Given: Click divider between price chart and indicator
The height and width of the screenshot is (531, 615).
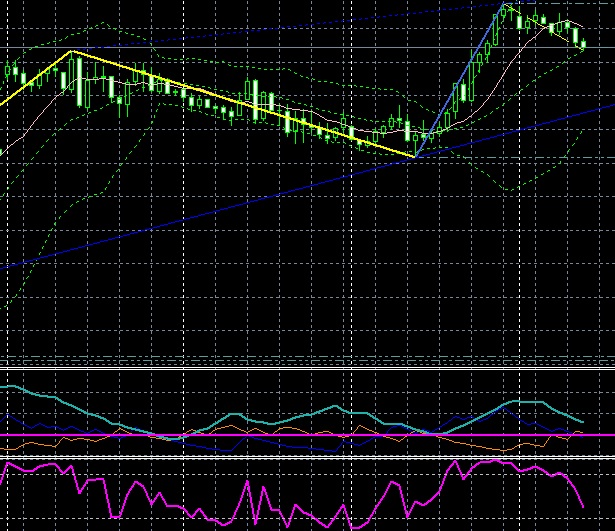Looking at the screenshot, I should (300, 367).
